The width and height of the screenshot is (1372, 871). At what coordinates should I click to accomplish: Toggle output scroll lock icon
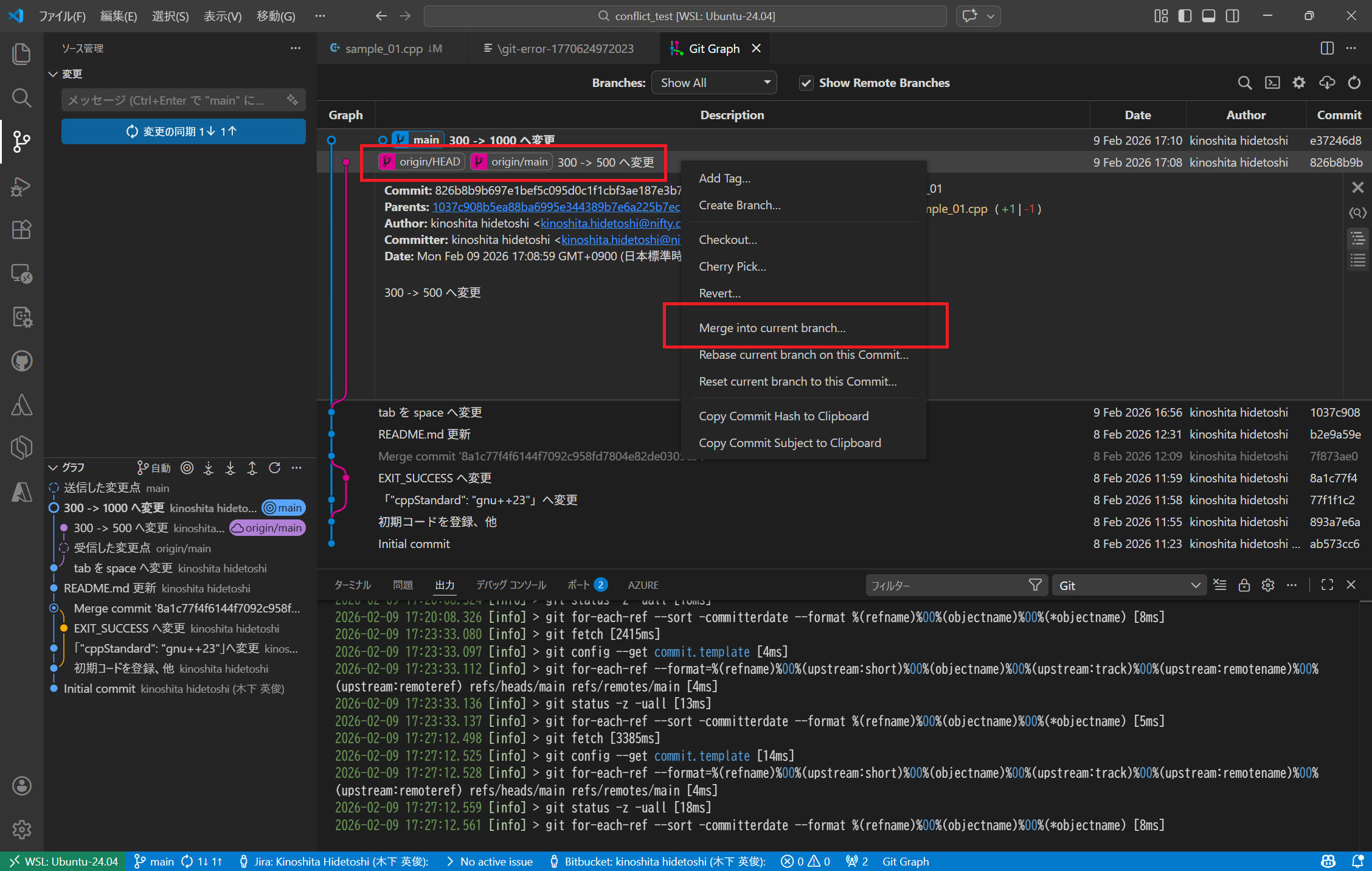[1244, 585]
